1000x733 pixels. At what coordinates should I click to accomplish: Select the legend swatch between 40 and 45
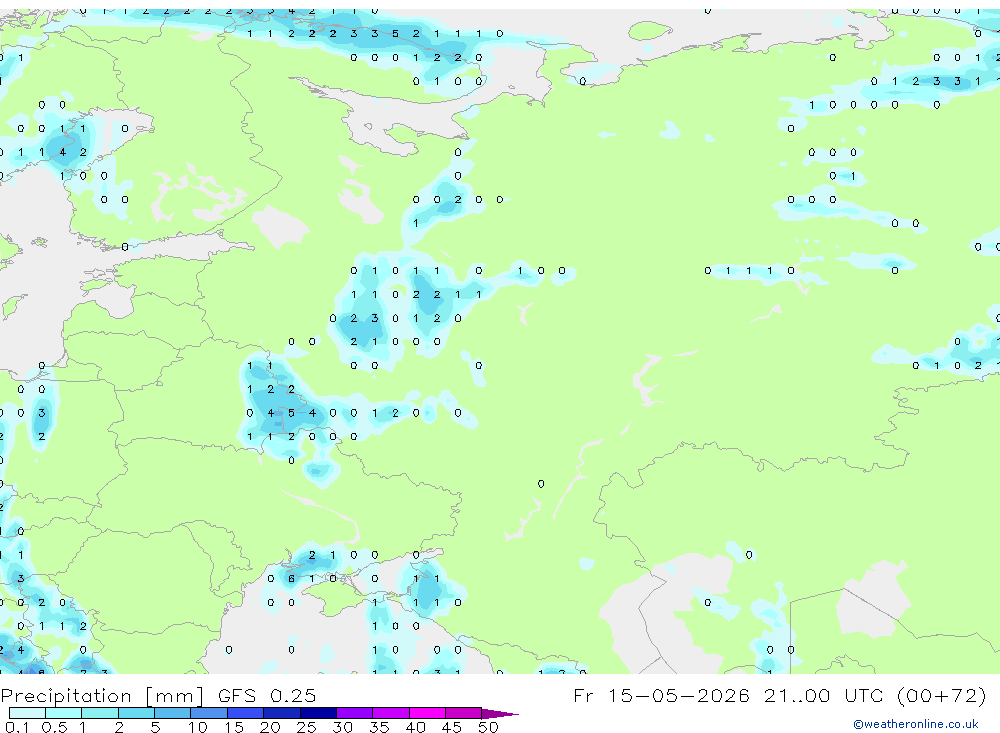pos(427,713)
